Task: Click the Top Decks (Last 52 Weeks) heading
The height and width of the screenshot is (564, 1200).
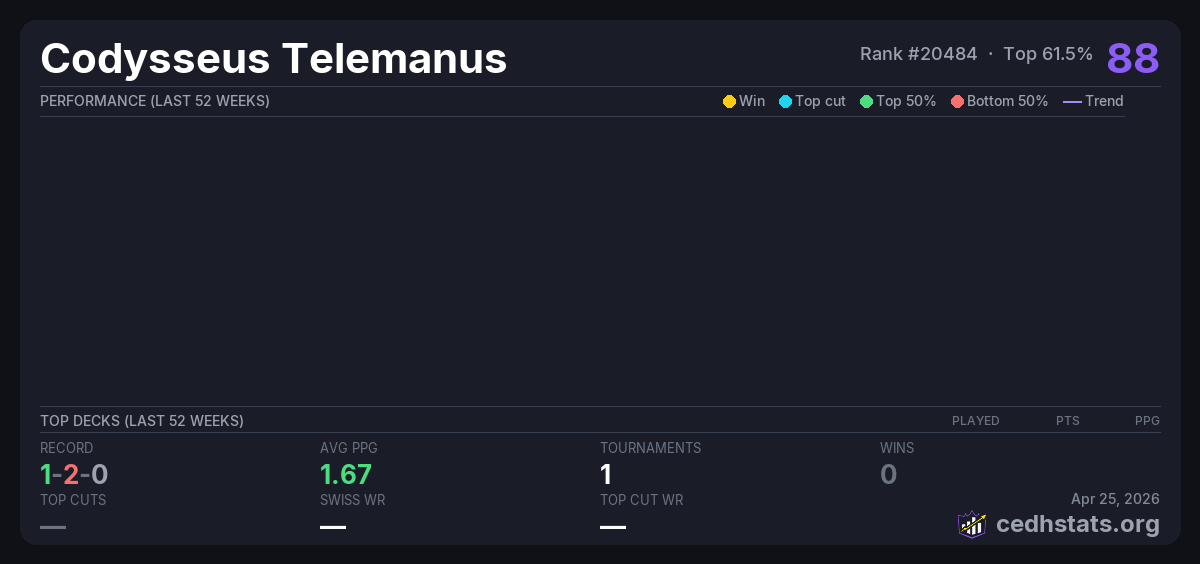Action: coord(142,421)
